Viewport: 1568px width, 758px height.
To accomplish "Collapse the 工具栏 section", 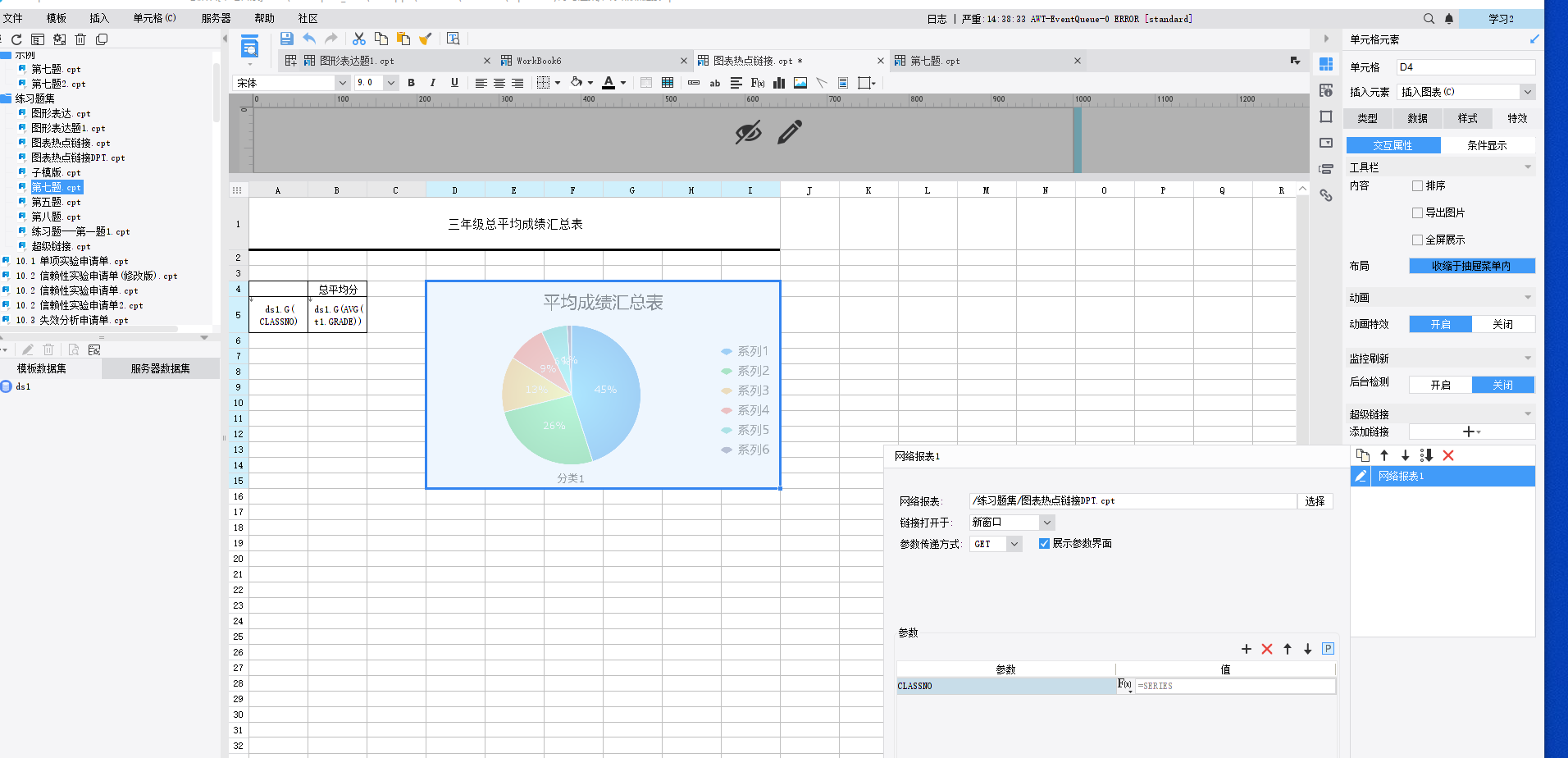I will click(1527, 167).
